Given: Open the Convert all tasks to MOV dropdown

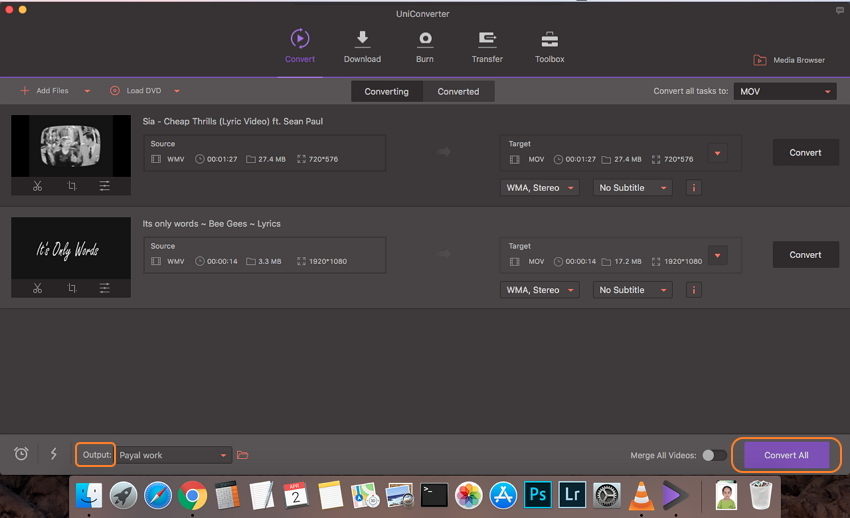Looking at the screenshot, I should (784, 92).
